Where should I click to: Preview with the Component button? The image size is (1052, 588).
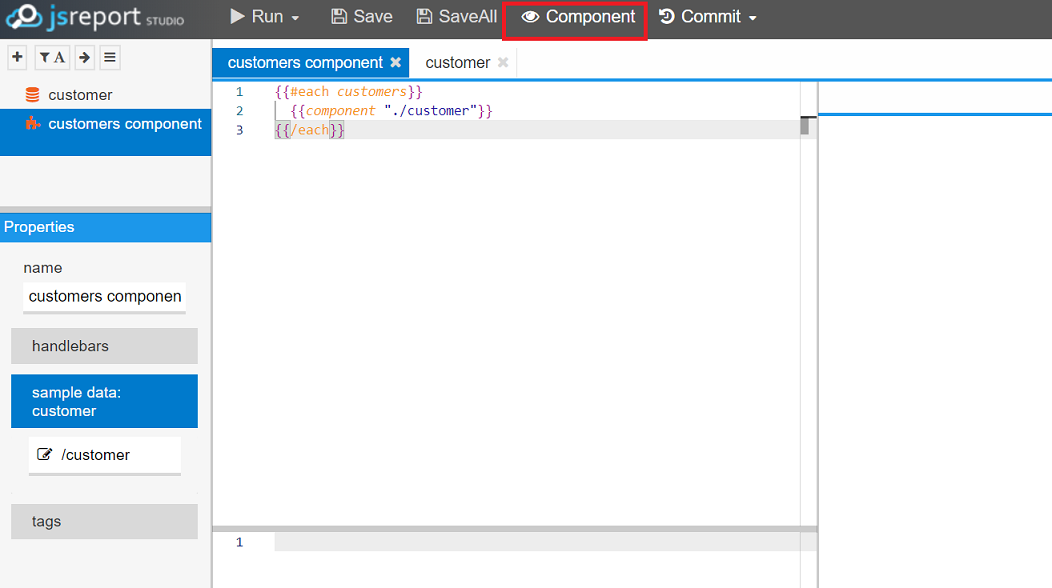pos(578,17)
